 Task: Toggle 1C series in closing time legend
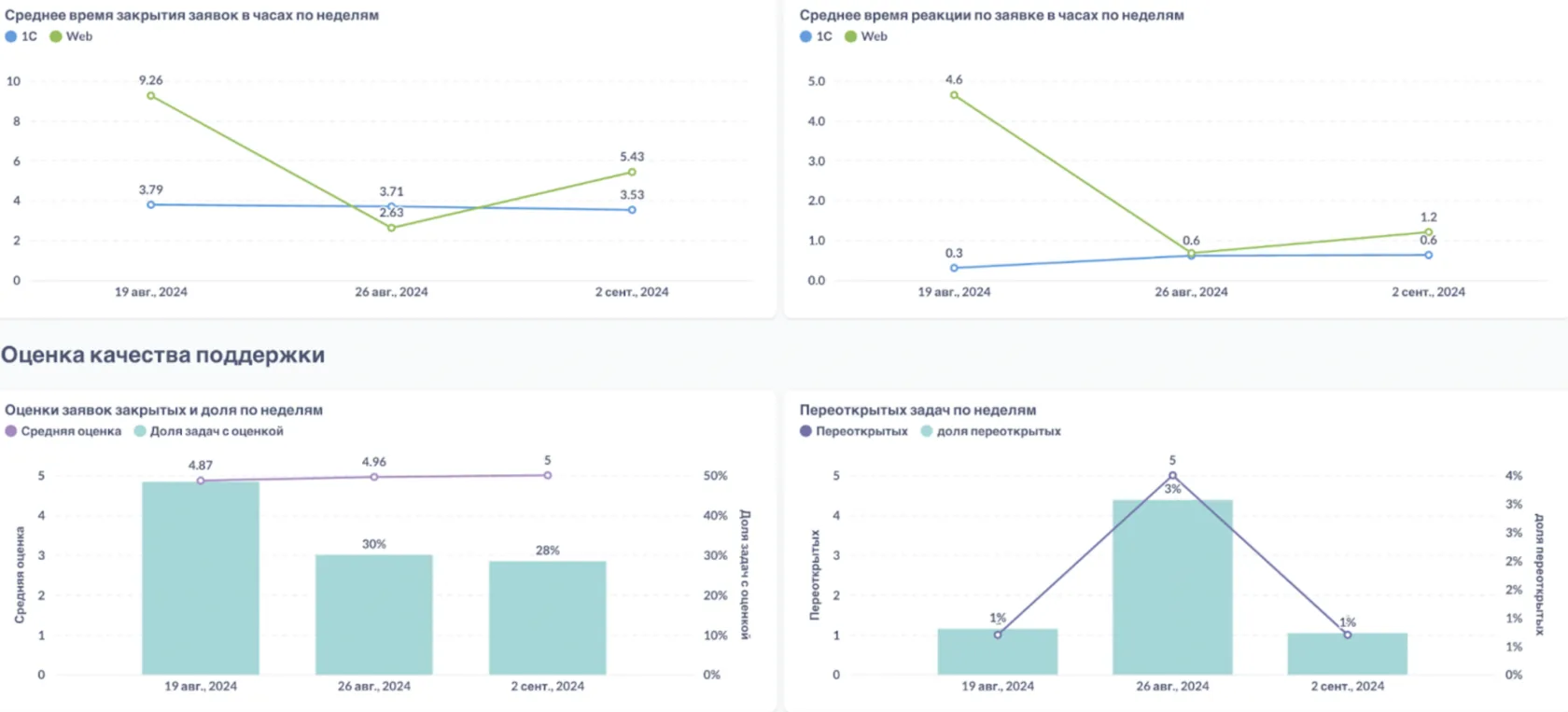21,36
